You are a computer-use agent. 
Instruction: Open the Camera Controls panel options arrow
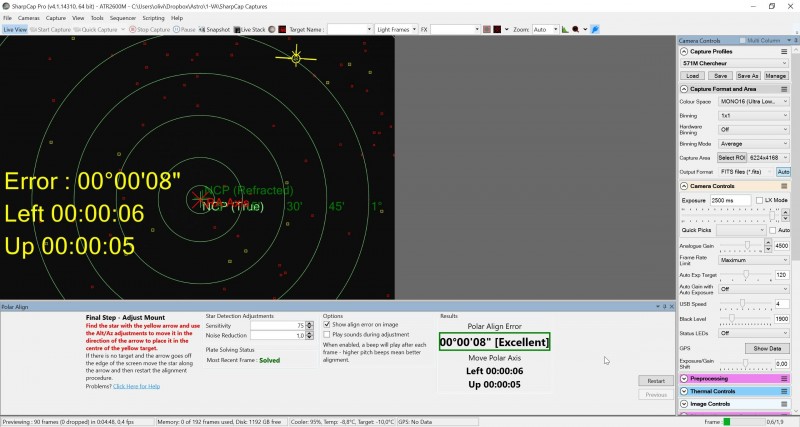pyautogui.click(x=789, y=40)
